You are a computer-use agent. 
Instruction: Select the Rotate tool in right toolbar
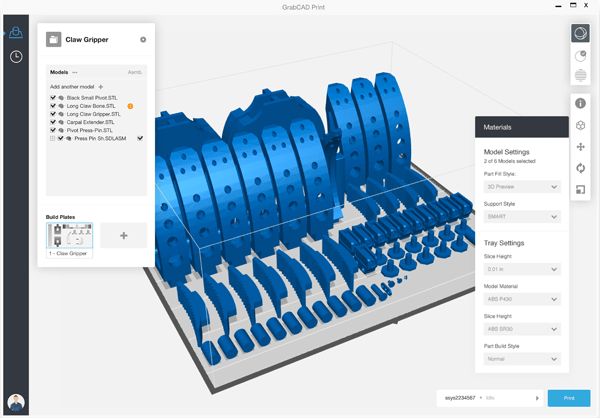[580, 168]
